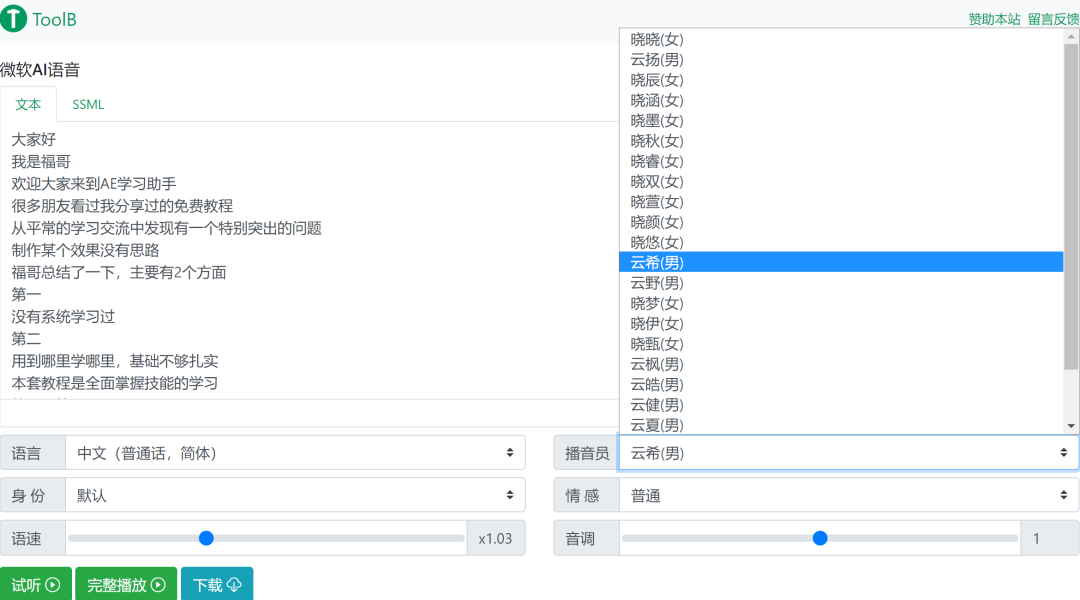Image resolution: width=1080 pixels, height=600 pixels.
Task: Click the 语速 speed slider handle
Action: pyautogui.click(x=206, y=538)
